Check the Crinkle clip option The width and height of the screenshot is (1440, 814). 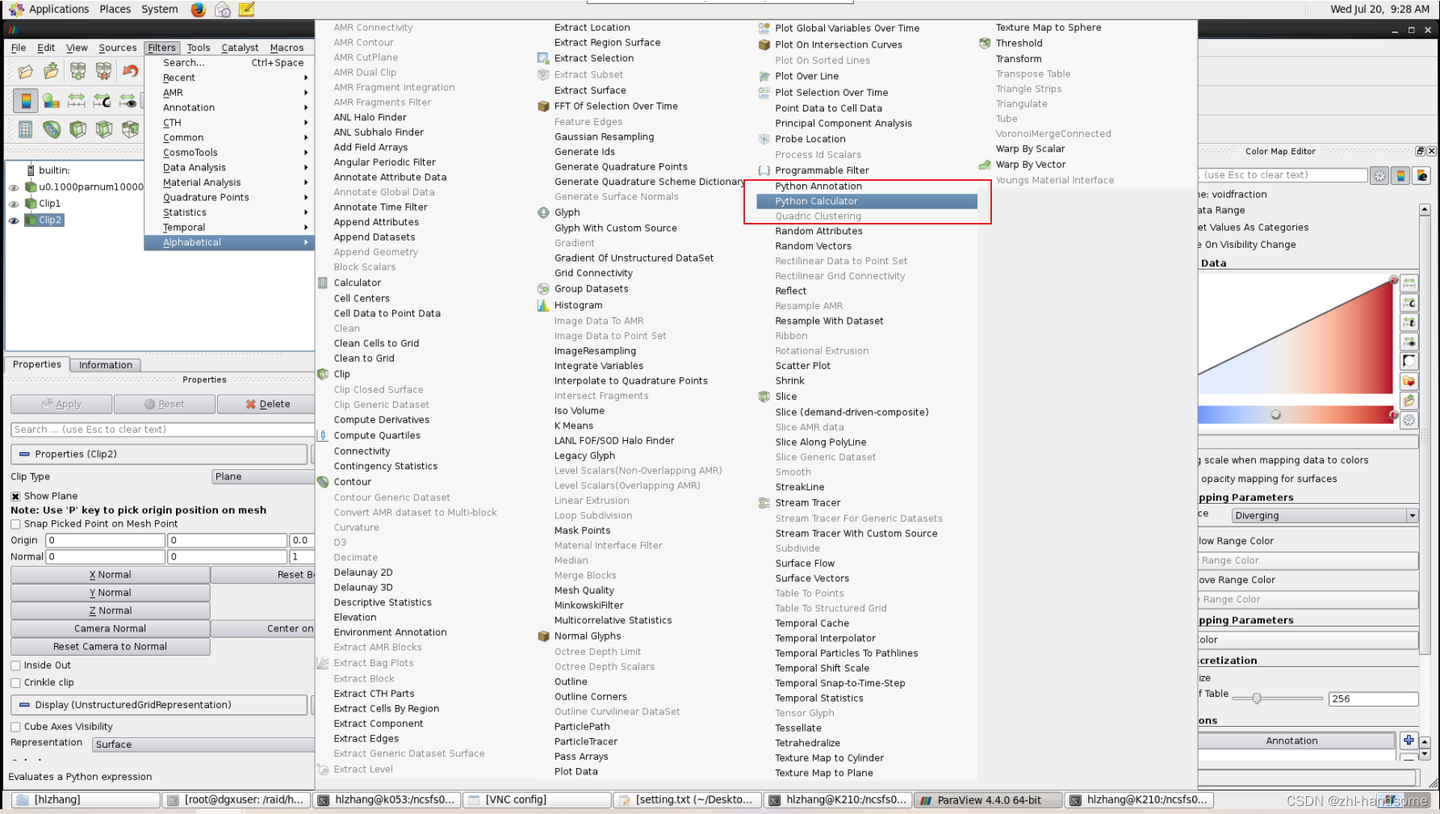(15, 683)
